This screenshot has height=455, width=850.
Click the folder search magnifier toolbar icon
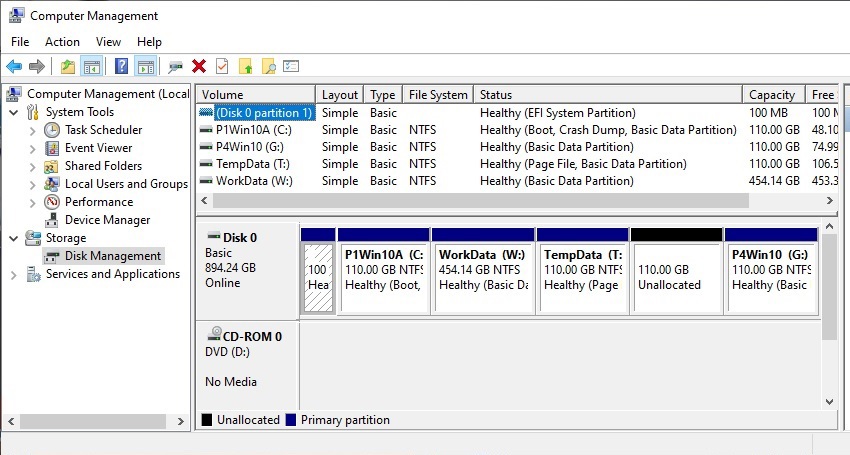click(x=269, y=66)
